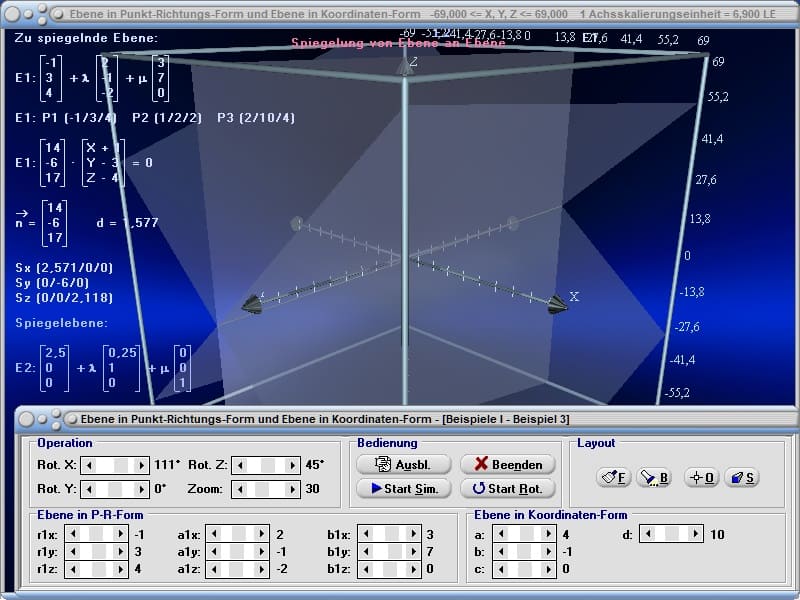Increase b1x value with right arrow

pyautogui.click(x=414, y=534)
